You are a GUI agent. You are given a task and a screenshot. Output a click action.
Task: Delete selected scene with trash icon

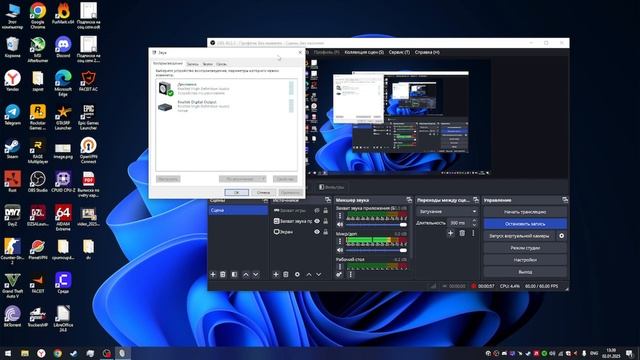click(223, 275)
